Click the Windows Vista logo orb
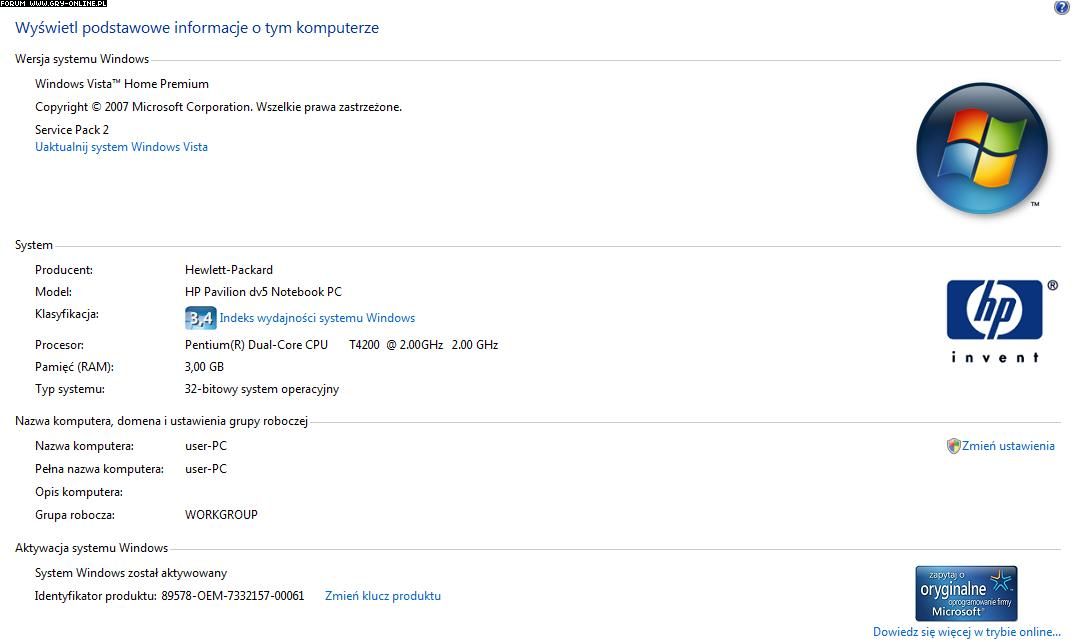1083x642 pixels. coord(982,148)
